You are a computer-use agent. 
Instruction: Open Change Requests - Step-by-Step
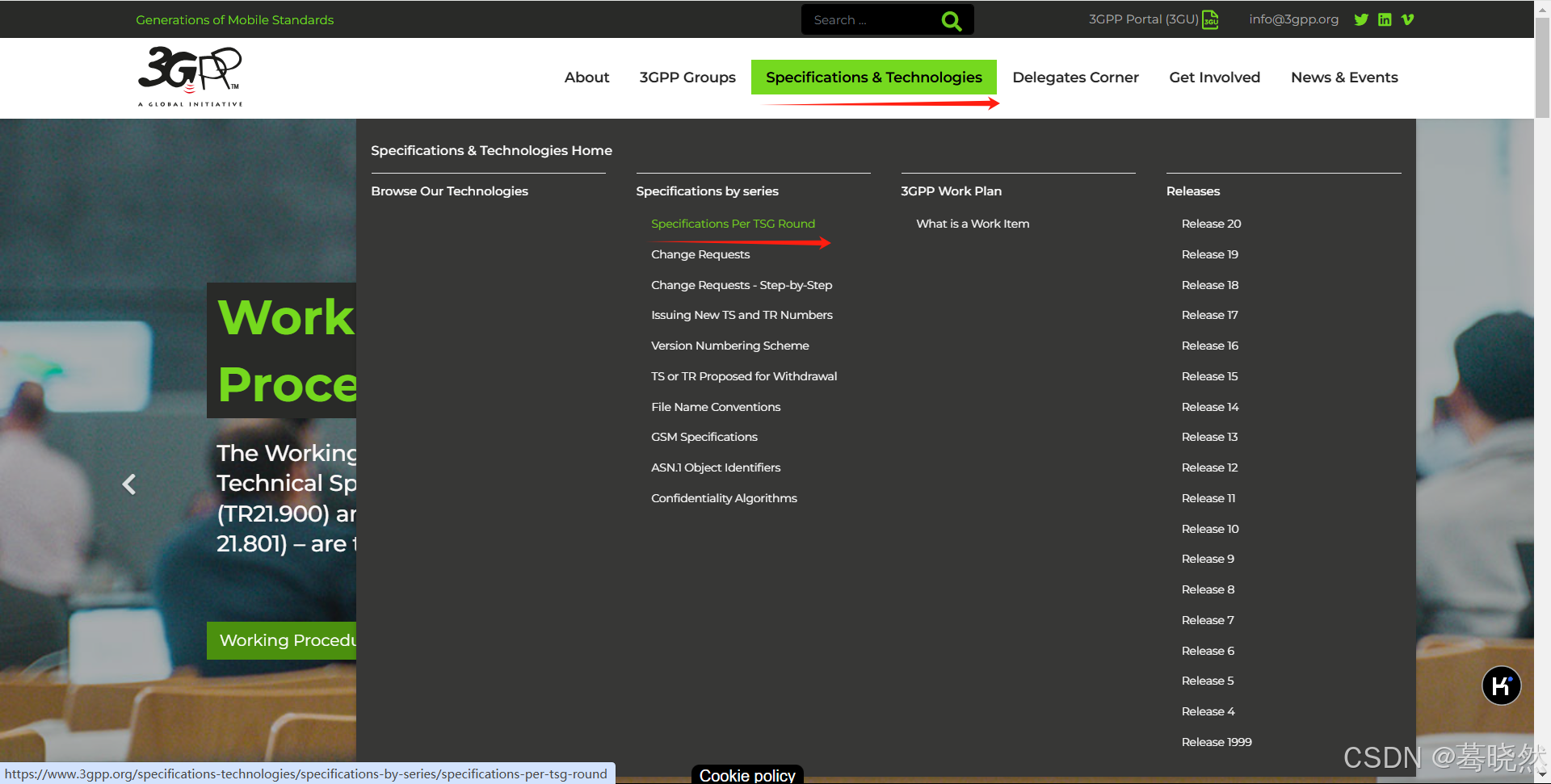(x=742, y=285)
